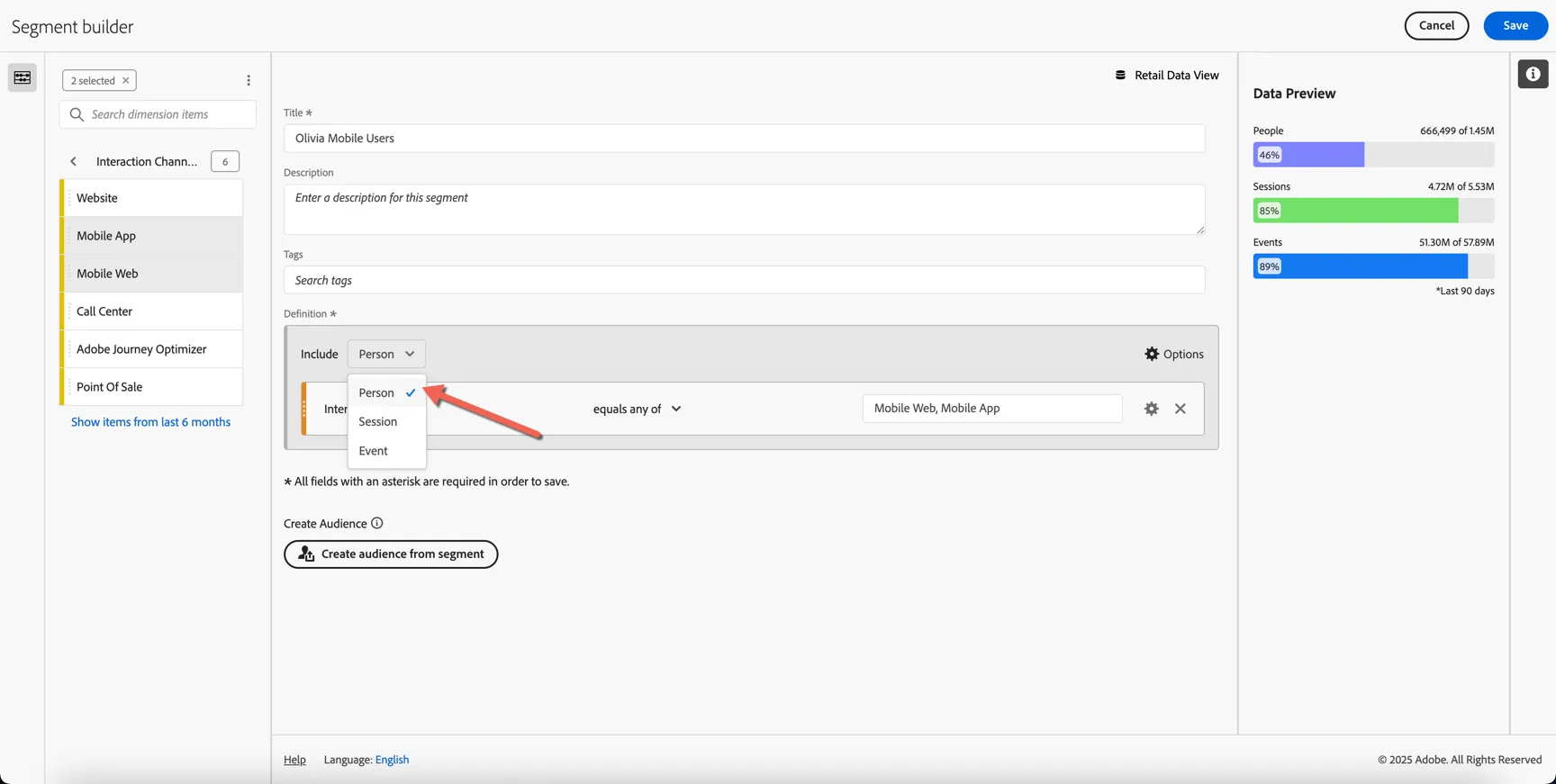Select the Adobe Journey Optimizer item
The height and width of the screenshot is (784, 1556).
coord(151,349)
